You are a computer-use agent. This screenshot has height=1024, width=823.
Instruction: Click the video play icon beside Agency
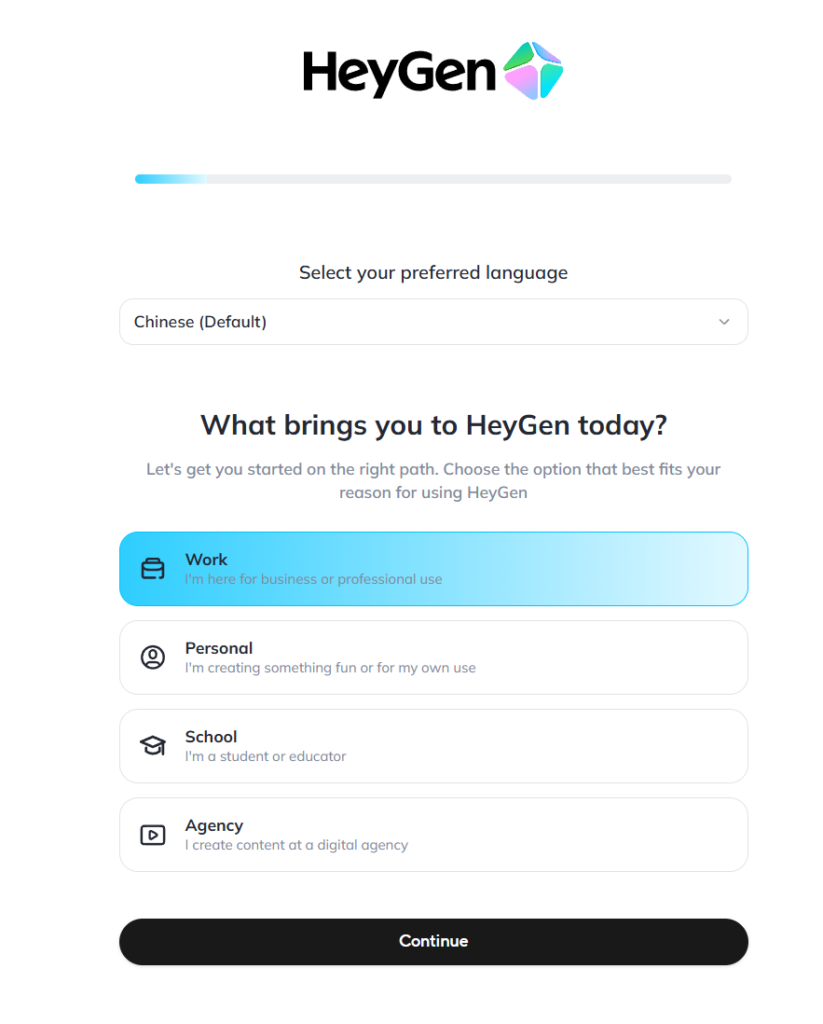[x=152, y=835]
